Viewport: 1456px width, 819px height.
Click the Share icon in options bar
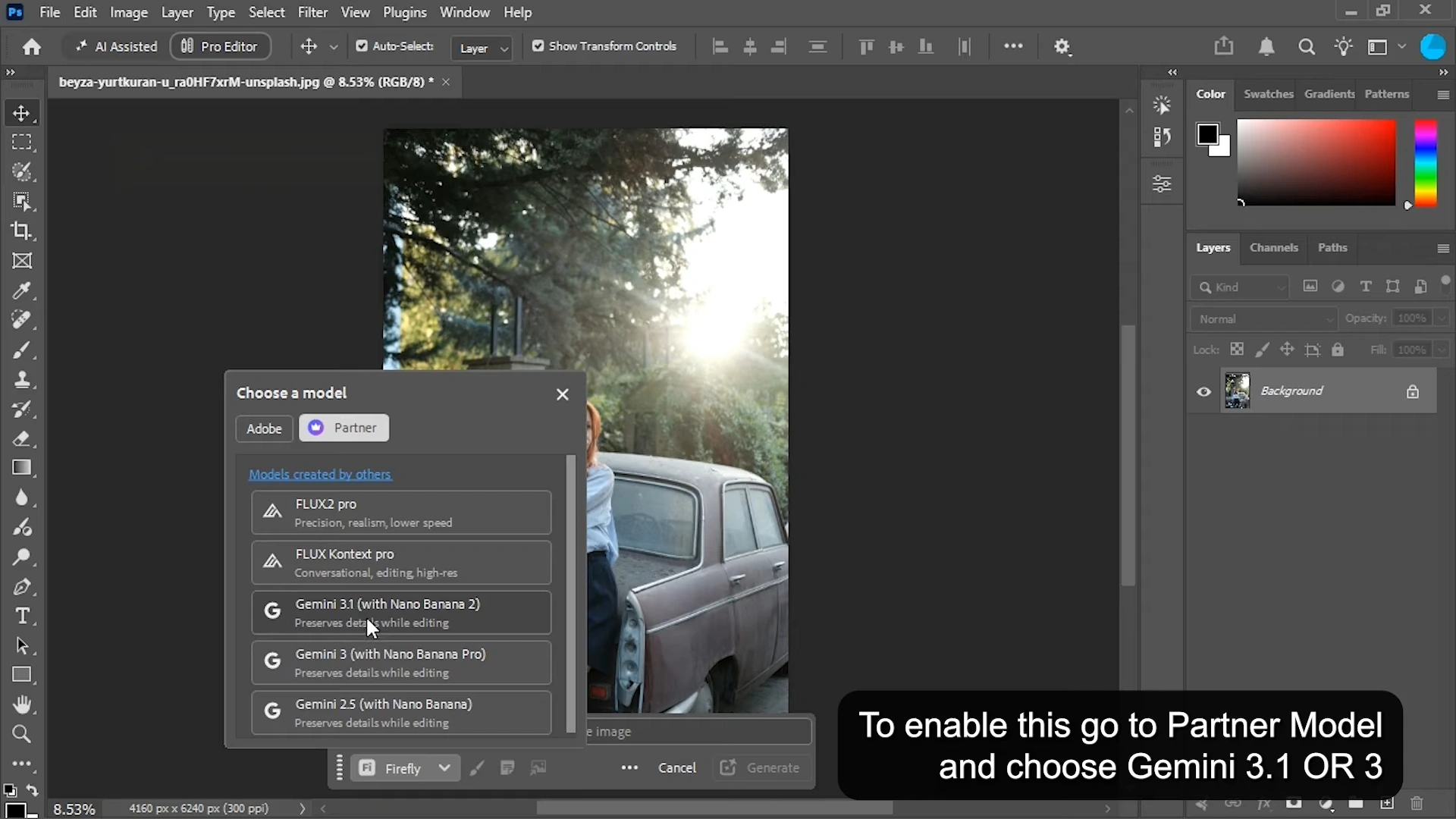coord(1223,46)
